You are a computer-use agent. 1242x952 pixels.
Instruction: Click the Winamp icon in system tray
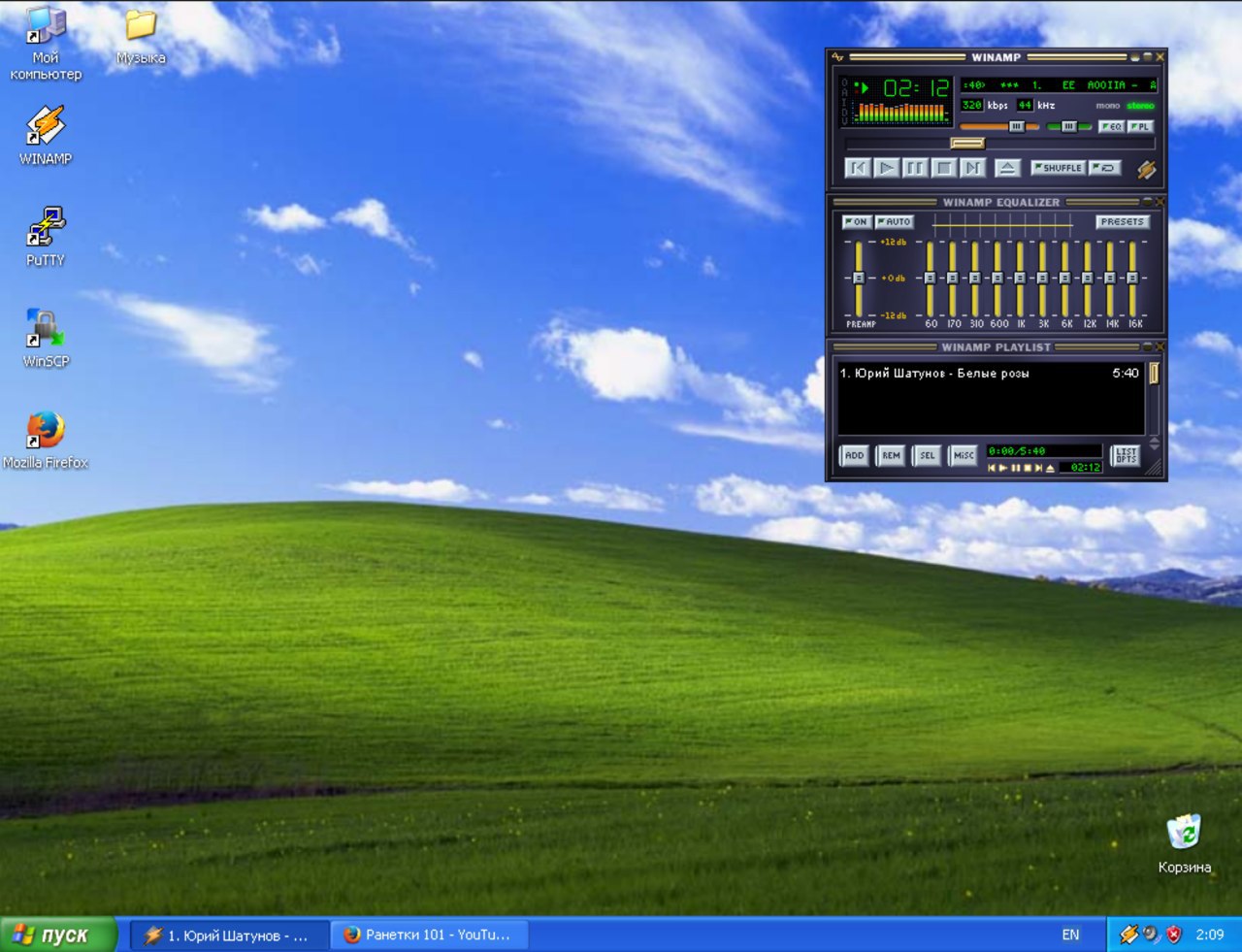pos(1128,935)
